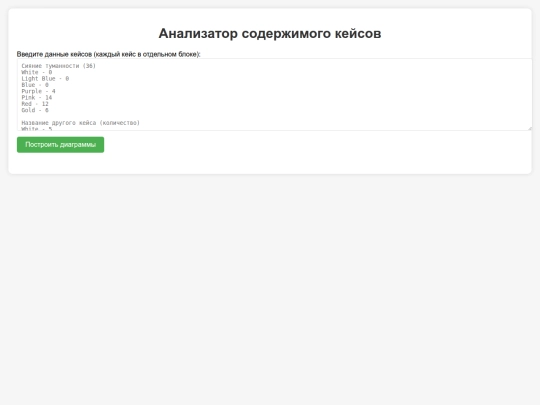Click the heading Анализатор содержимого кейсов
The width and height of the screenshot is (540, 405).
(270, 33)
